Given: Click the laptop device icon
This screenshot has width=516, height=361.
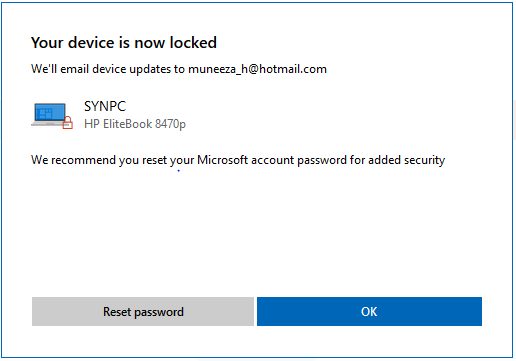Looking at the screenshot, I should pyautogui.click(x=52, y=115).
